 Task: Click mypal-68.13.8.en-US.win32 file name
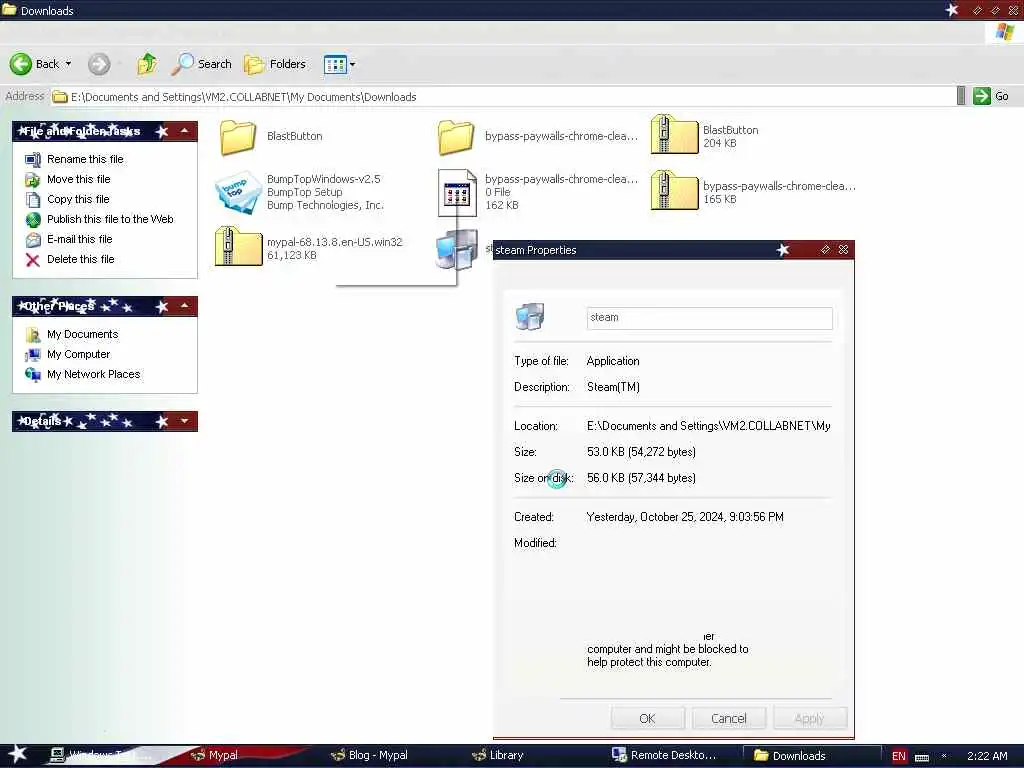(334, 242)
